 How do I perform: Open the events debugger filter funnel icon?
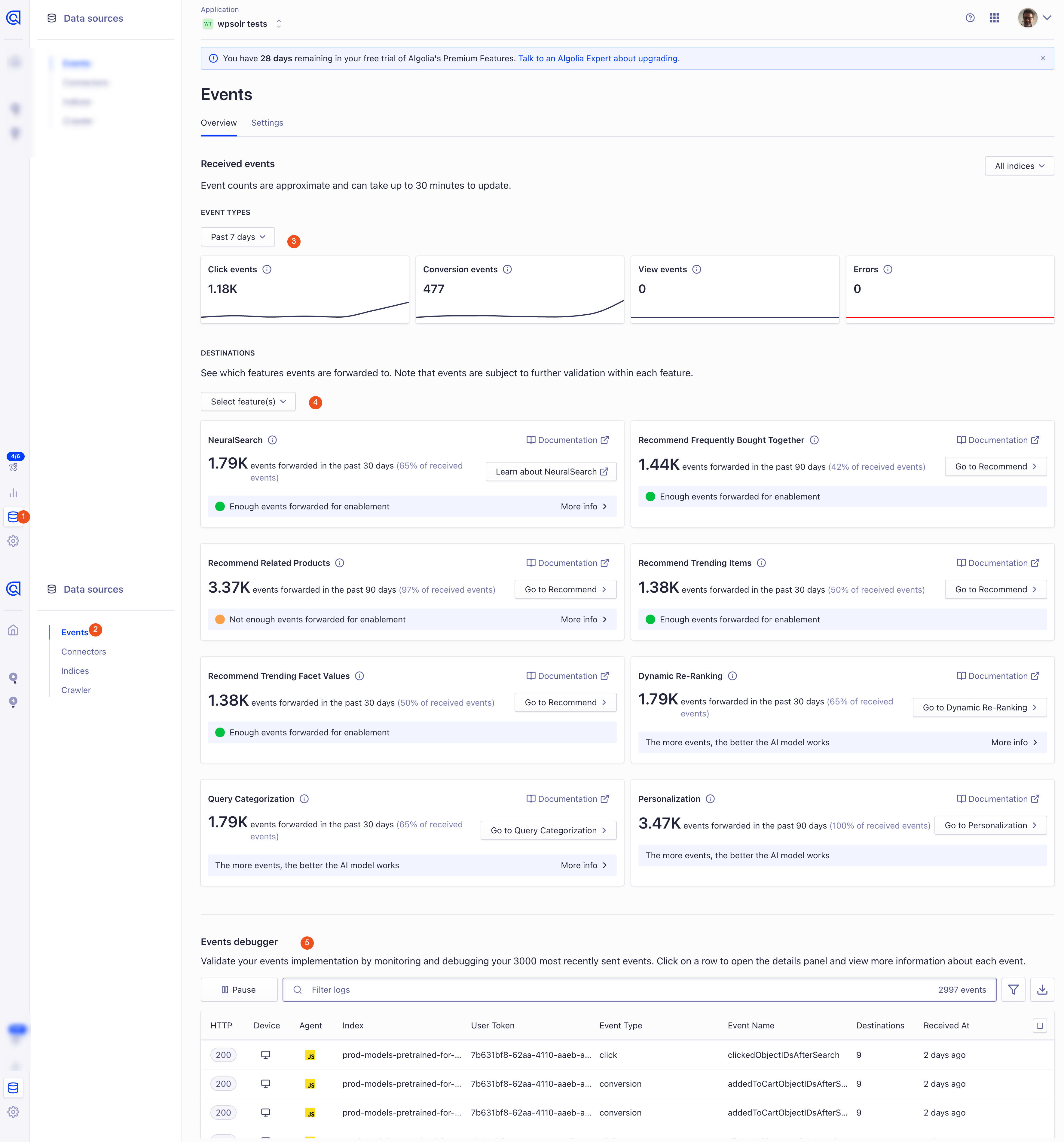coord(1014,990)
